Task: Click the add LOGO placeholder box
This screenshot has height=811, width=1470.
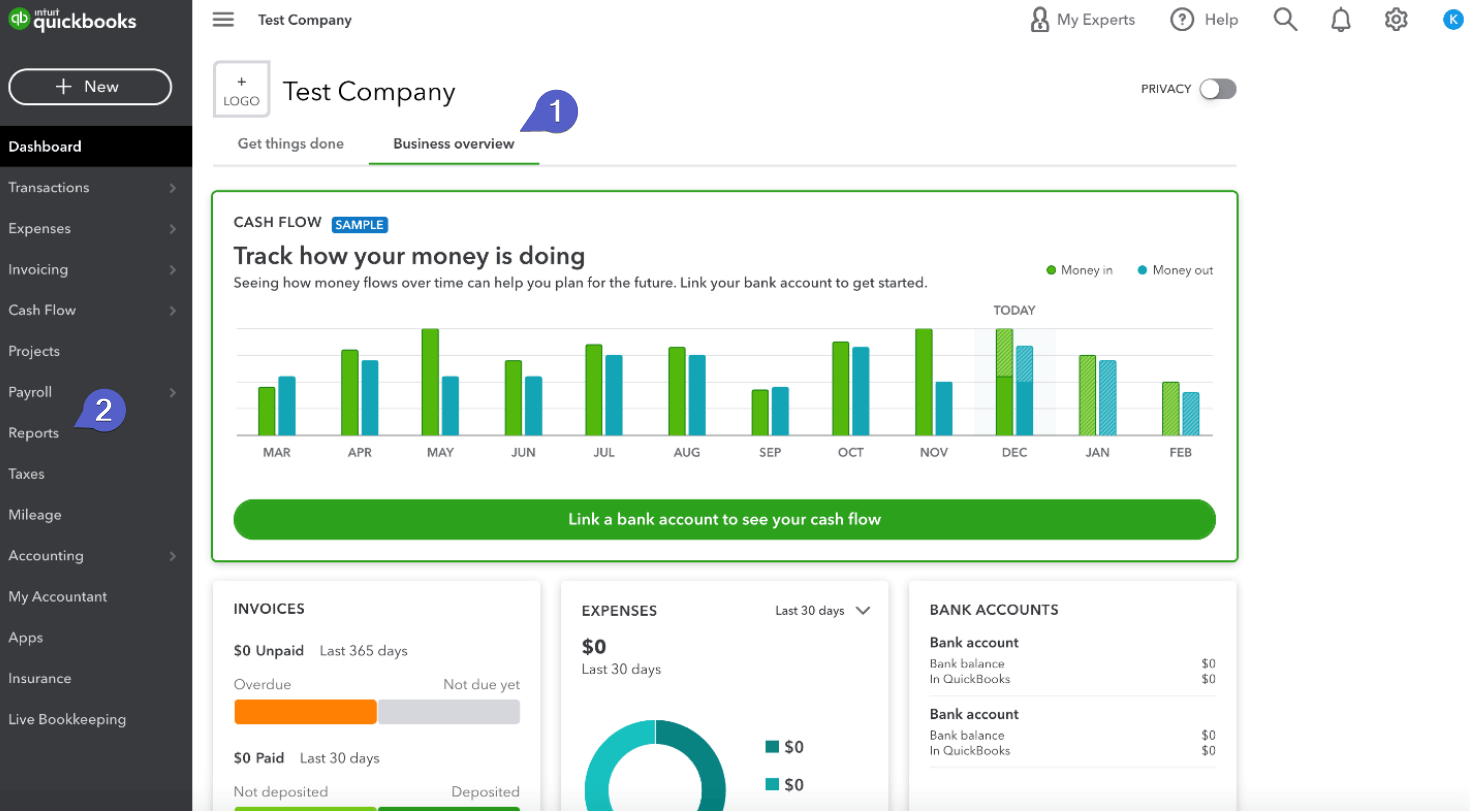Action: (241, 90)
